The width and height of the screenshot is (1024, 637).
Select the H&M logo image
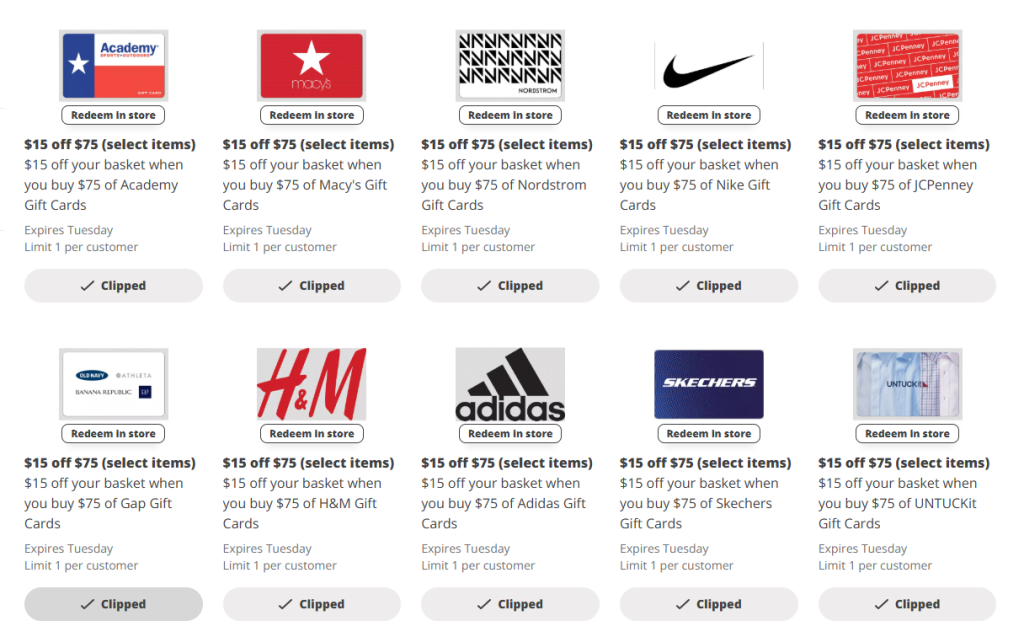(311, 383)
